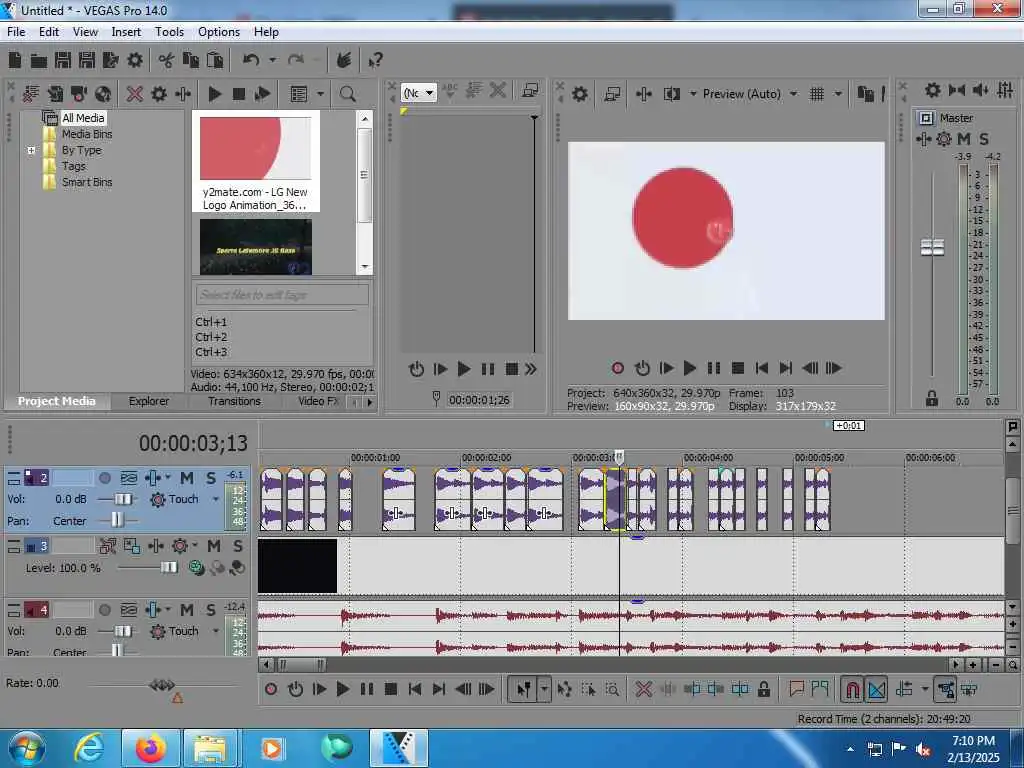Open track 4 Touch automation dropdown
This screenshot has width=1024, height=768.
point(216,632)
